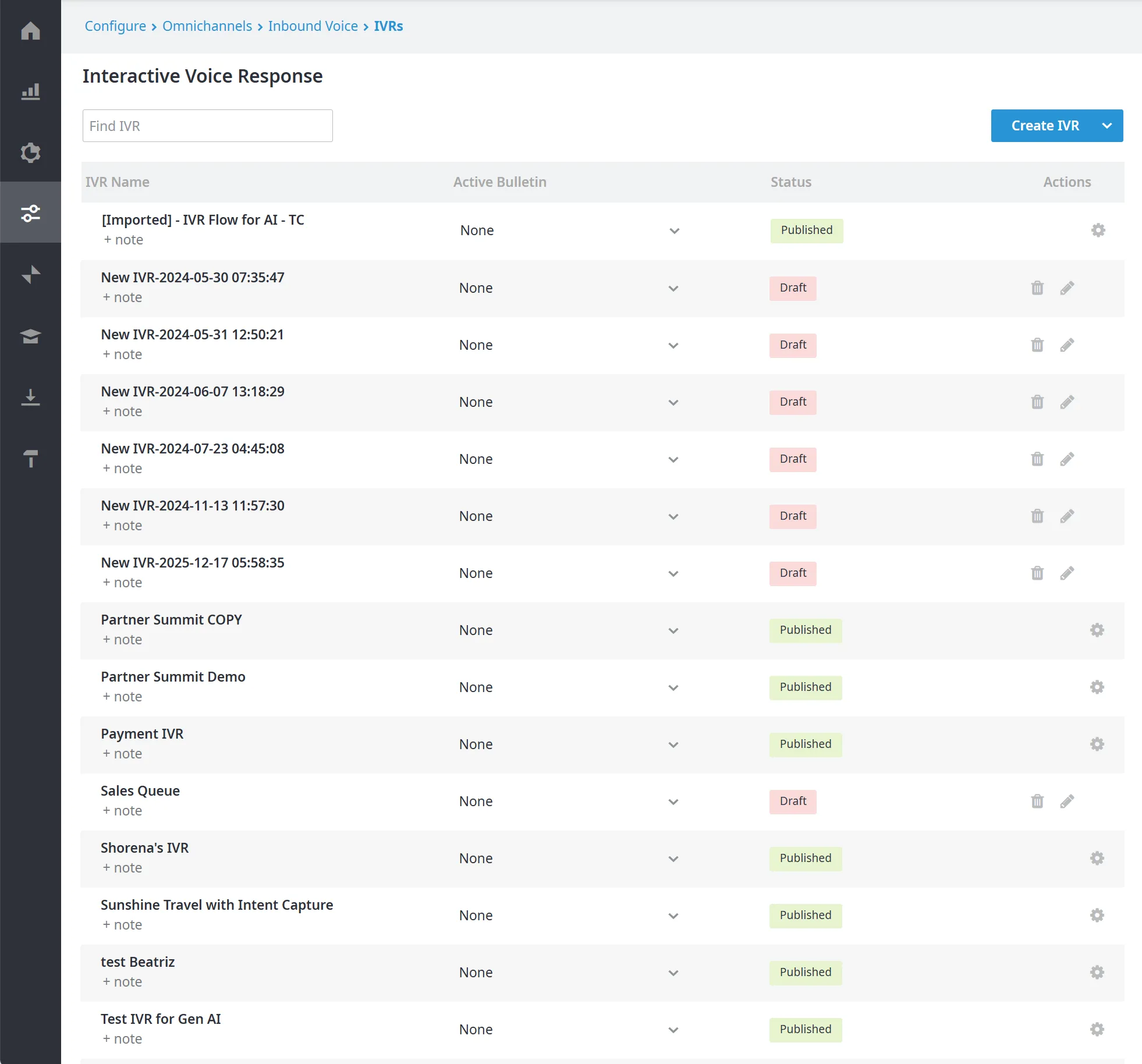Image resolution: width=1142 pixels, height=1064 pixels.
Task: Click the Published badge for test Beatriz
Action: (x=806, y=972)
